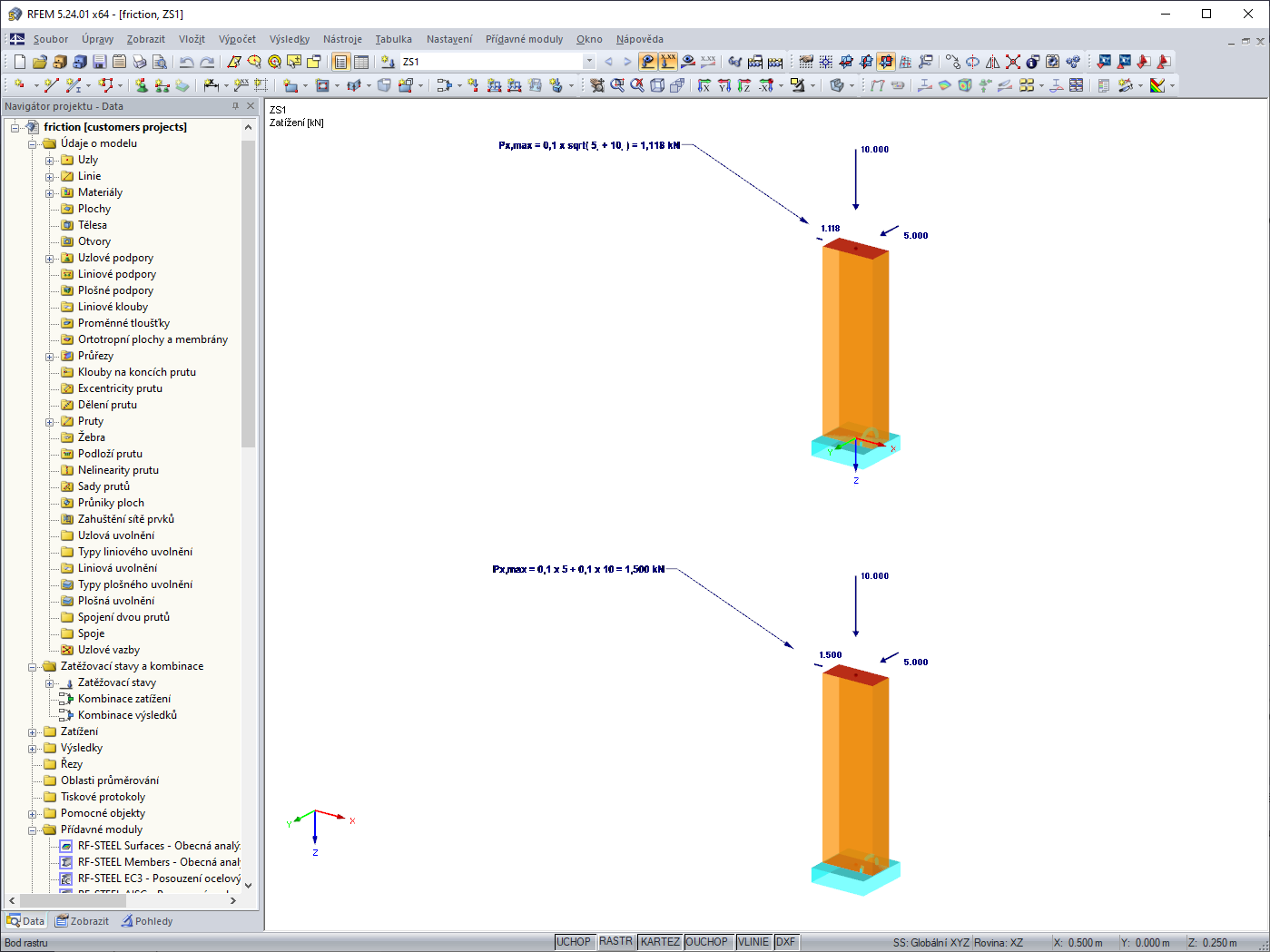The width and height of the screenshot is (1270, 952).
Task: Toggle show load values button
Action: coord(668,62)
